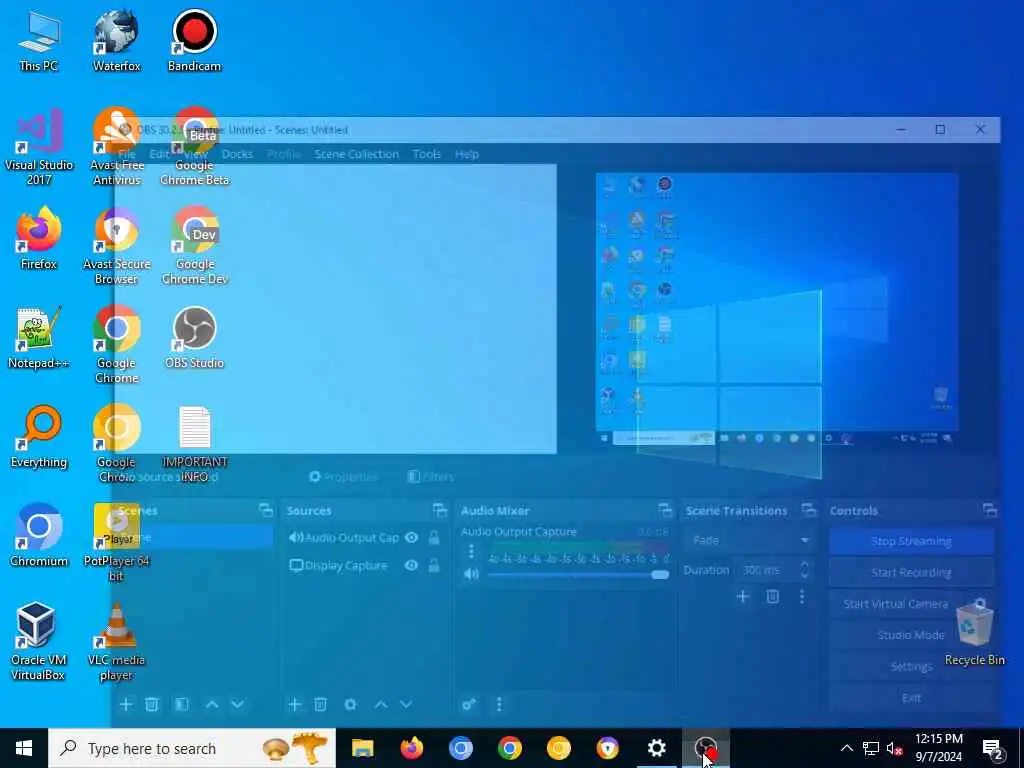Screen dimensions: 1024x768
Task: Select Notepad++ desktop icon
Action: pos(39,338)
